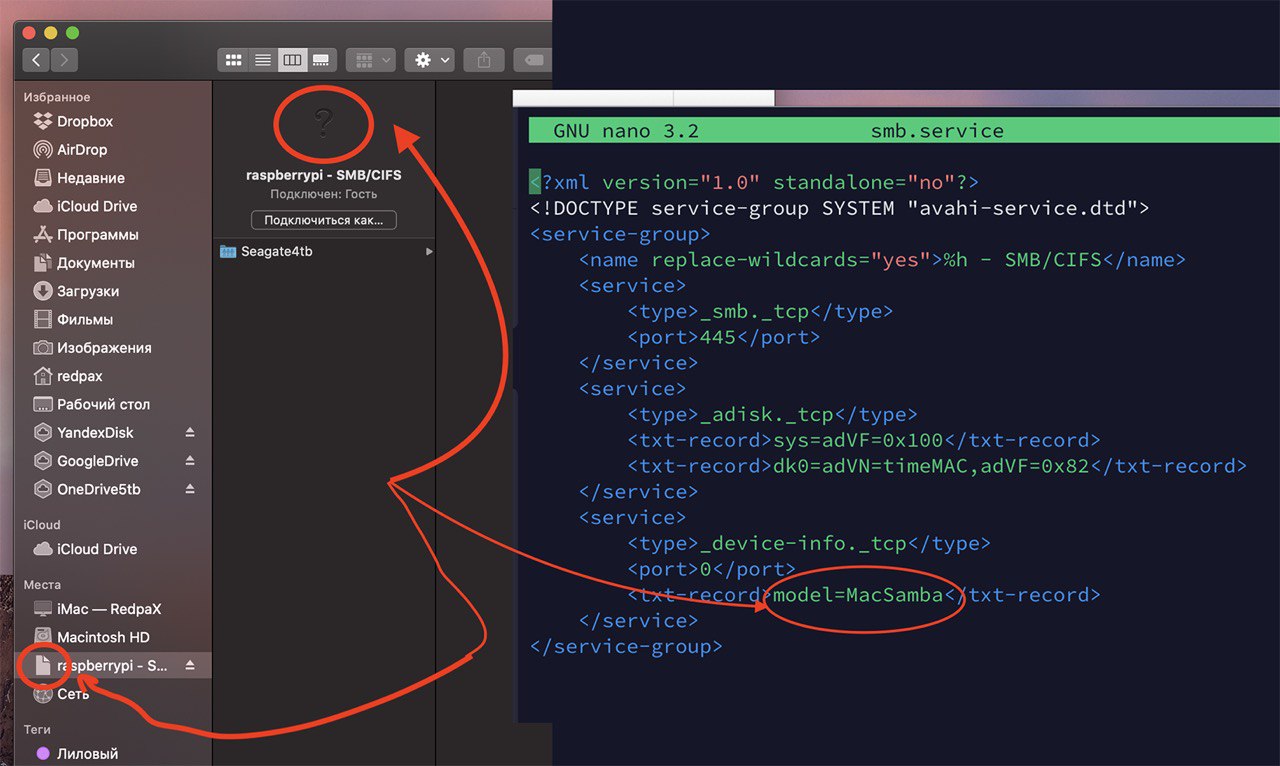The image size is (1280, 766).
Task: Open Недавние in the sidebar
Action: [90, 178]
